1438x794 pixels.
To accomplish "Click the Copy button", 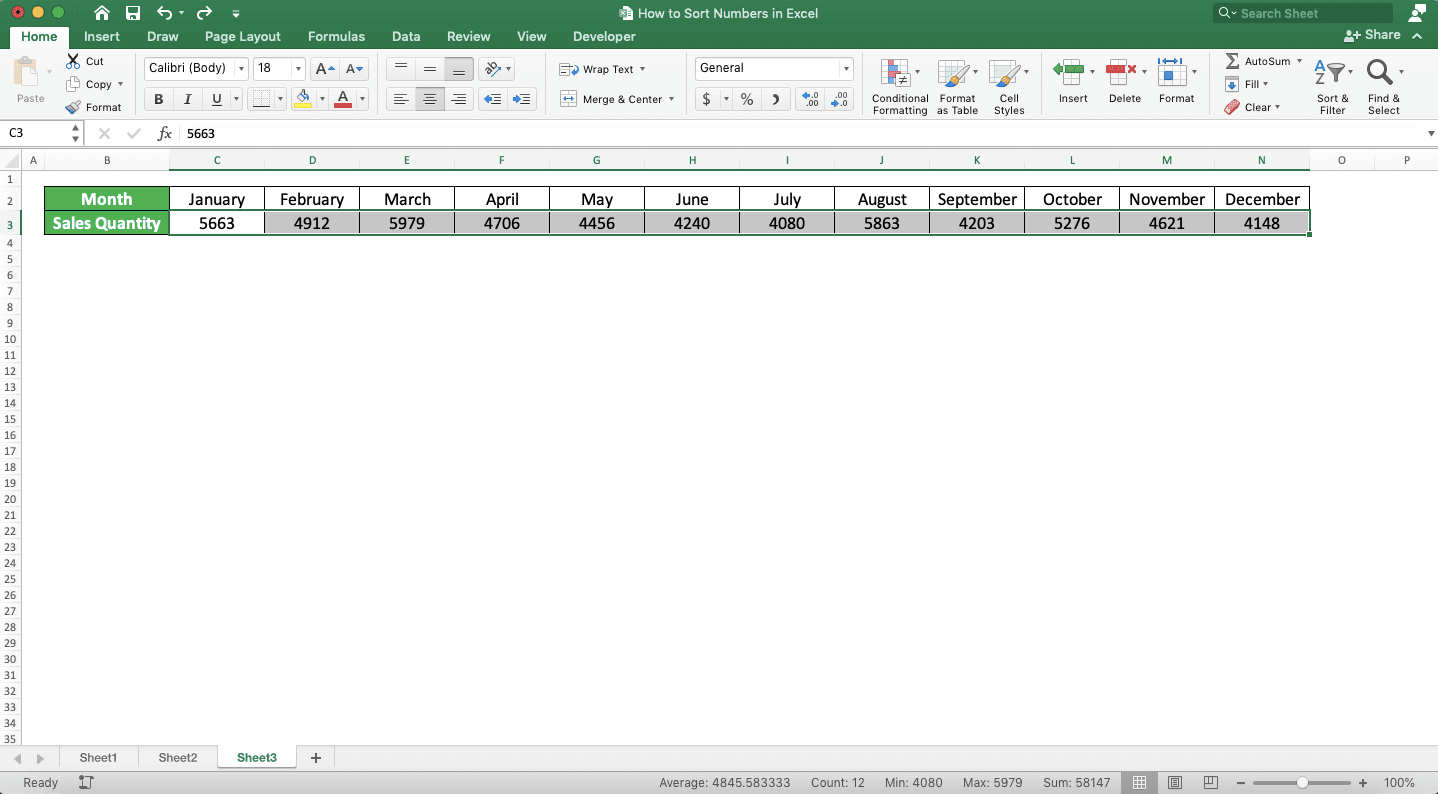I will [x=94, y=84].
